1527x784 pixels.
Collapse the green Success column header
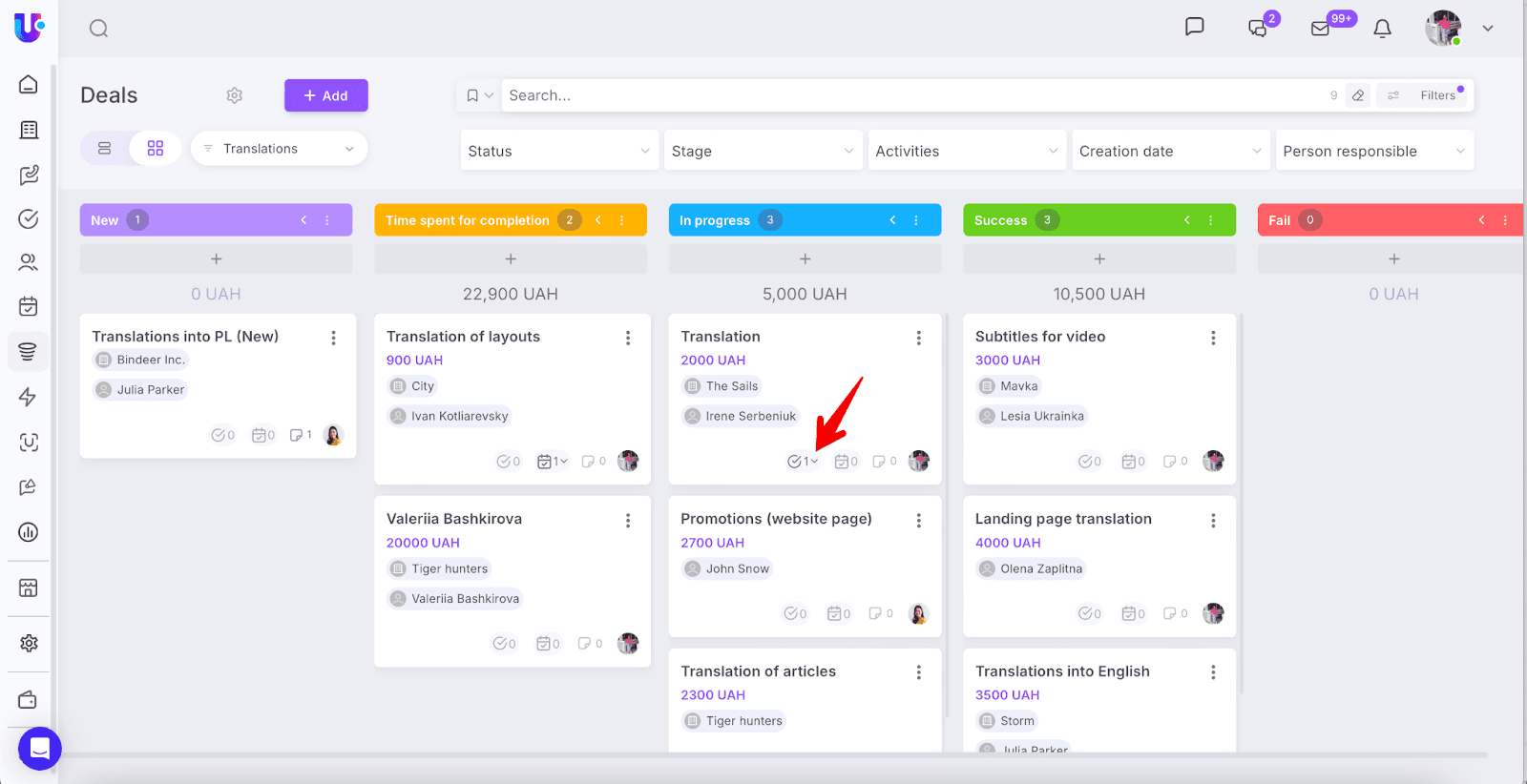pos(1187,220)
